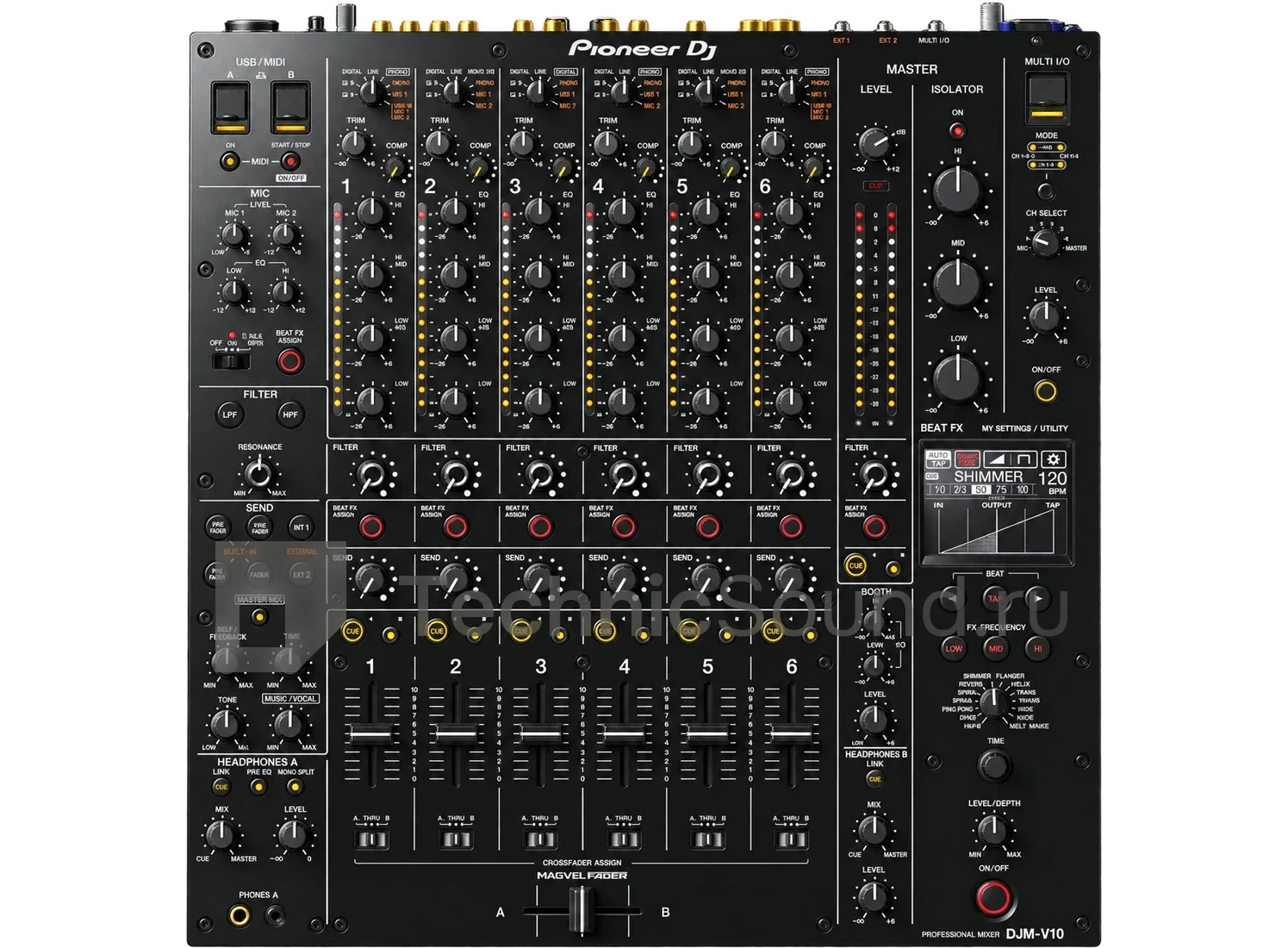Push the large red Beat FX ON/OFF button
1288x948 pixels.
(x=993, y=898)
